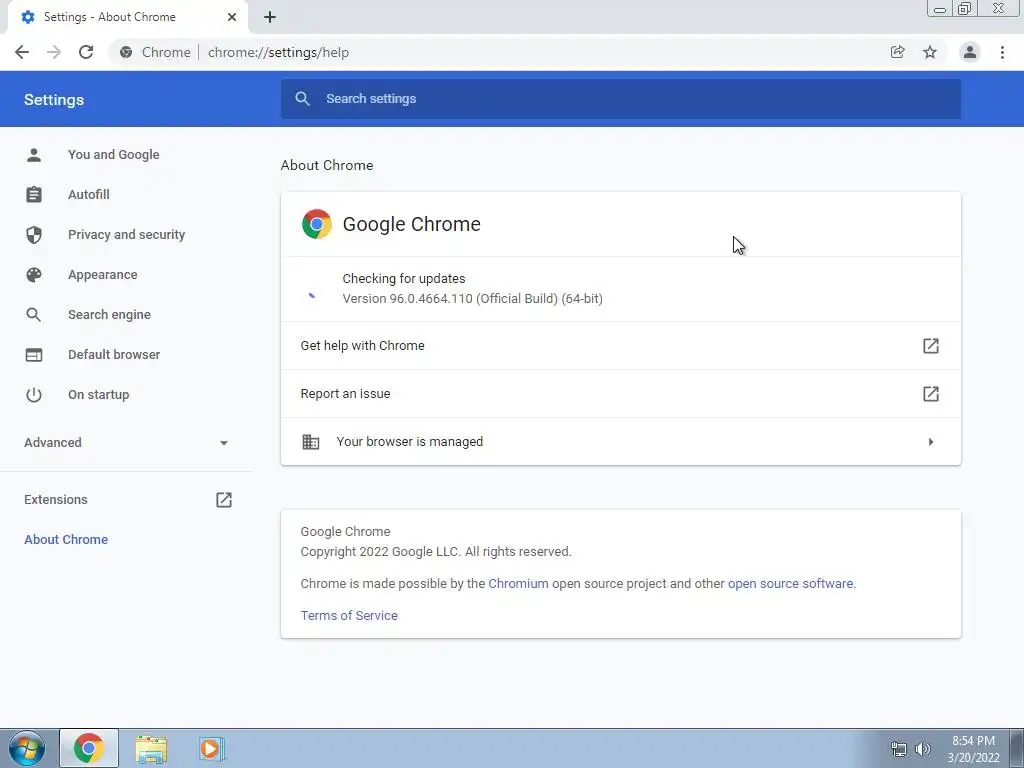
Task: Click the Default browser window icon
Action: [x=34, y=355]
